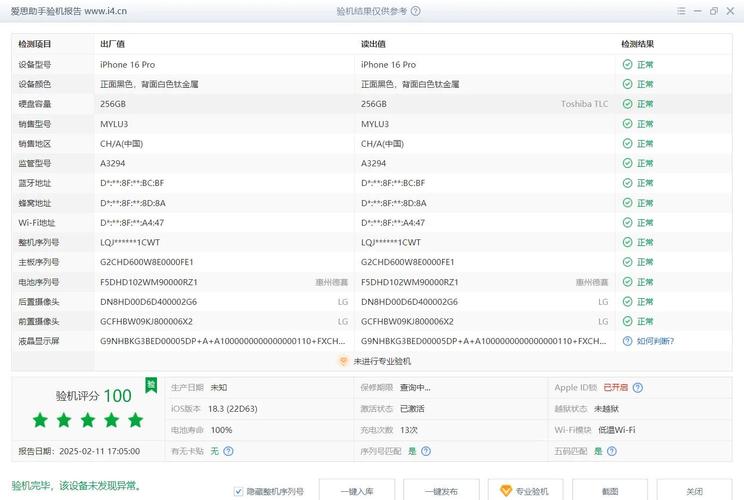Click the 激活状态 已激活 value

412,408
